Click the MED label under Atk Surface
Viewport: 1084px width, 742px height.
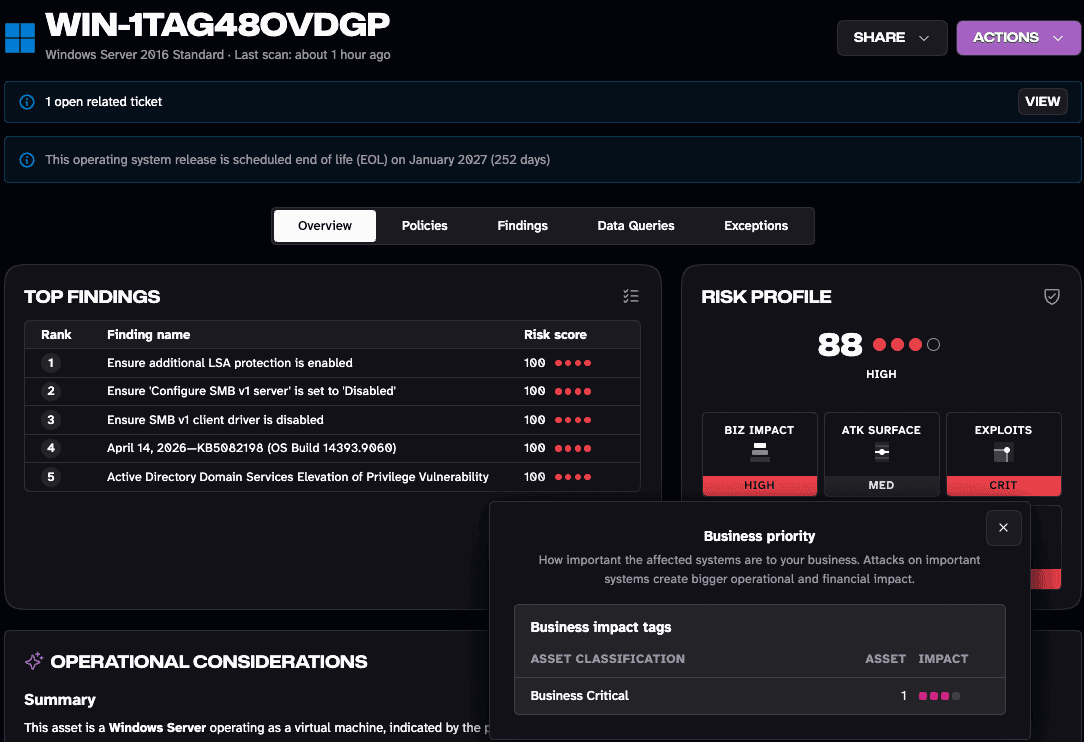click(881, 485)
